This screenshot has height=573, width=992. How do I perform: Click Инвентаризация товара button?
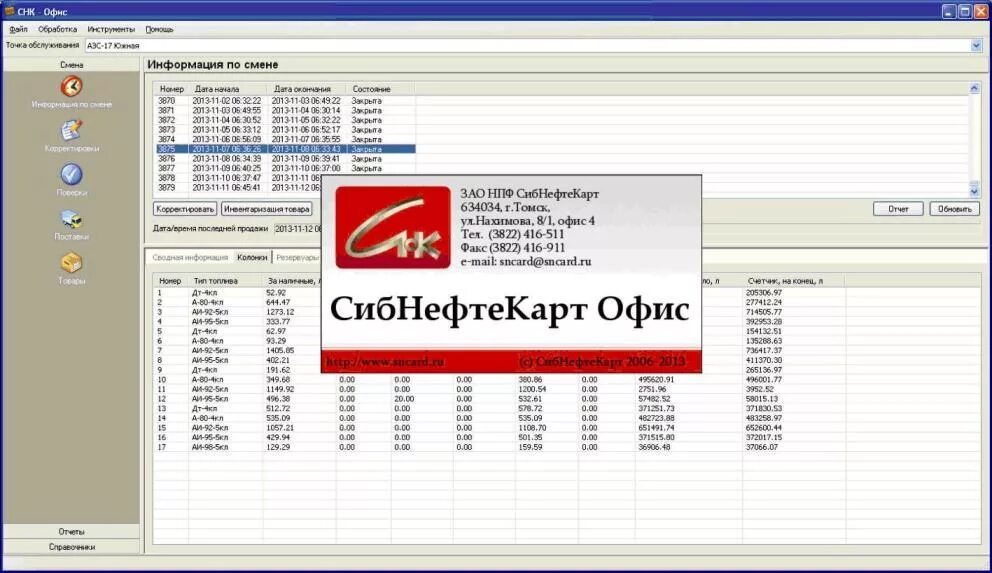point(266,209)
